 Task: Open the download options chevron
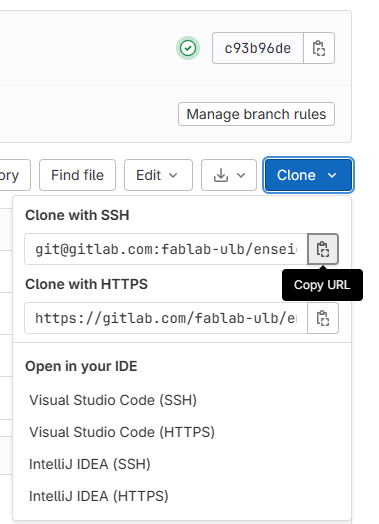click(241, 175)
